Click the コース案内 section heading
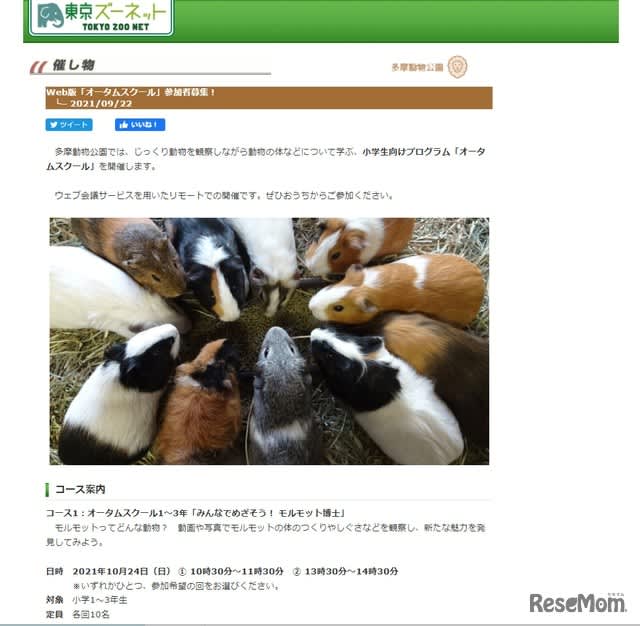 point(80,489)
